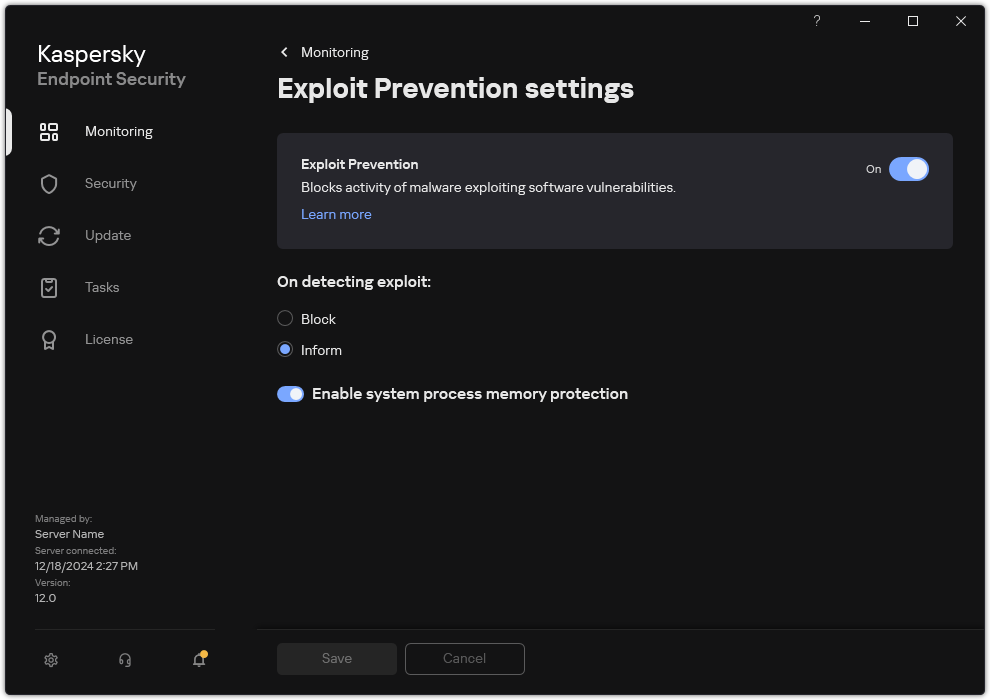Open application settings with the gear icon
Screen dimensions: 990x700
click(x=51, y=659)
